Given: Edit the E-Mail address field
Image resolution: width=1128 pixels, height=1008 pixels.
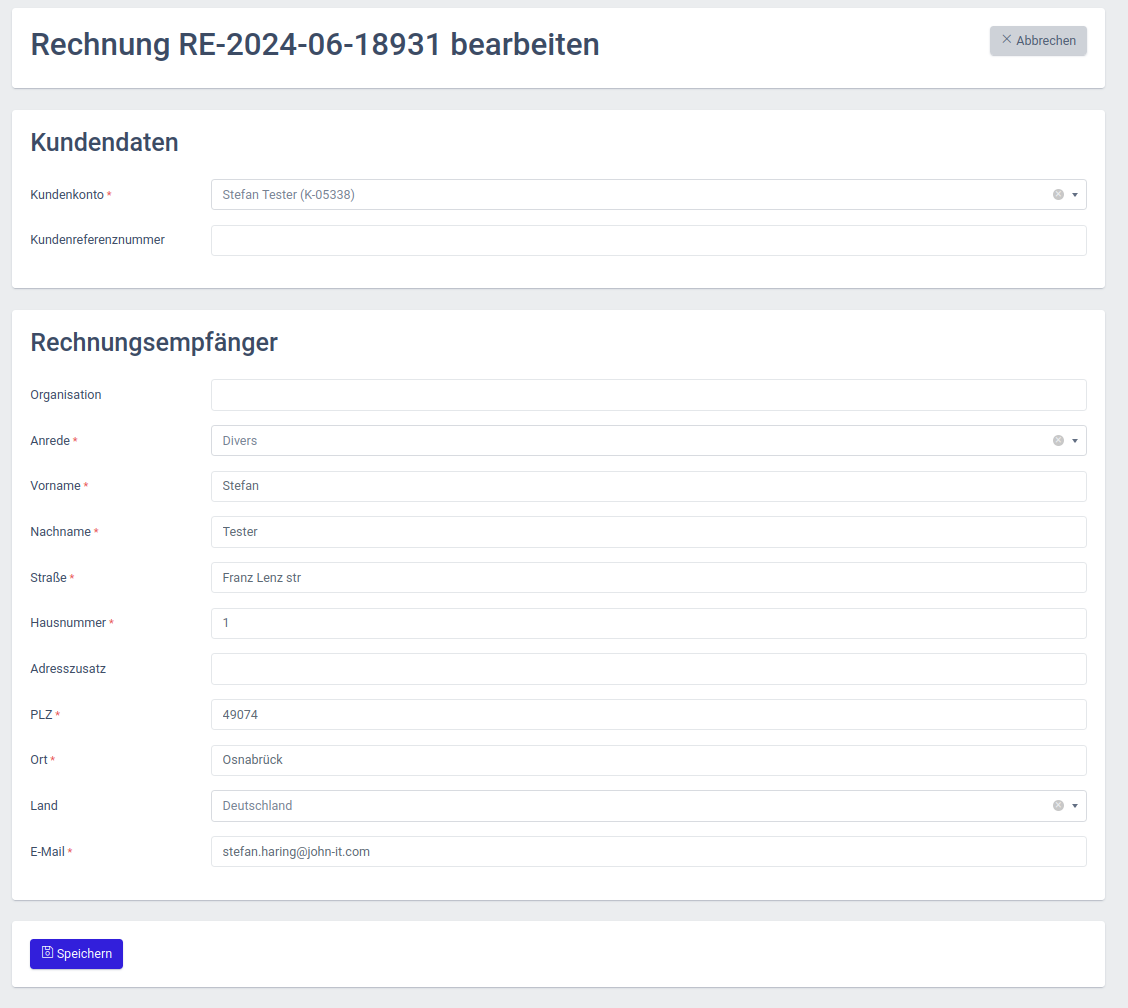Looking at the screenshot, I should [x=648, y=852].
